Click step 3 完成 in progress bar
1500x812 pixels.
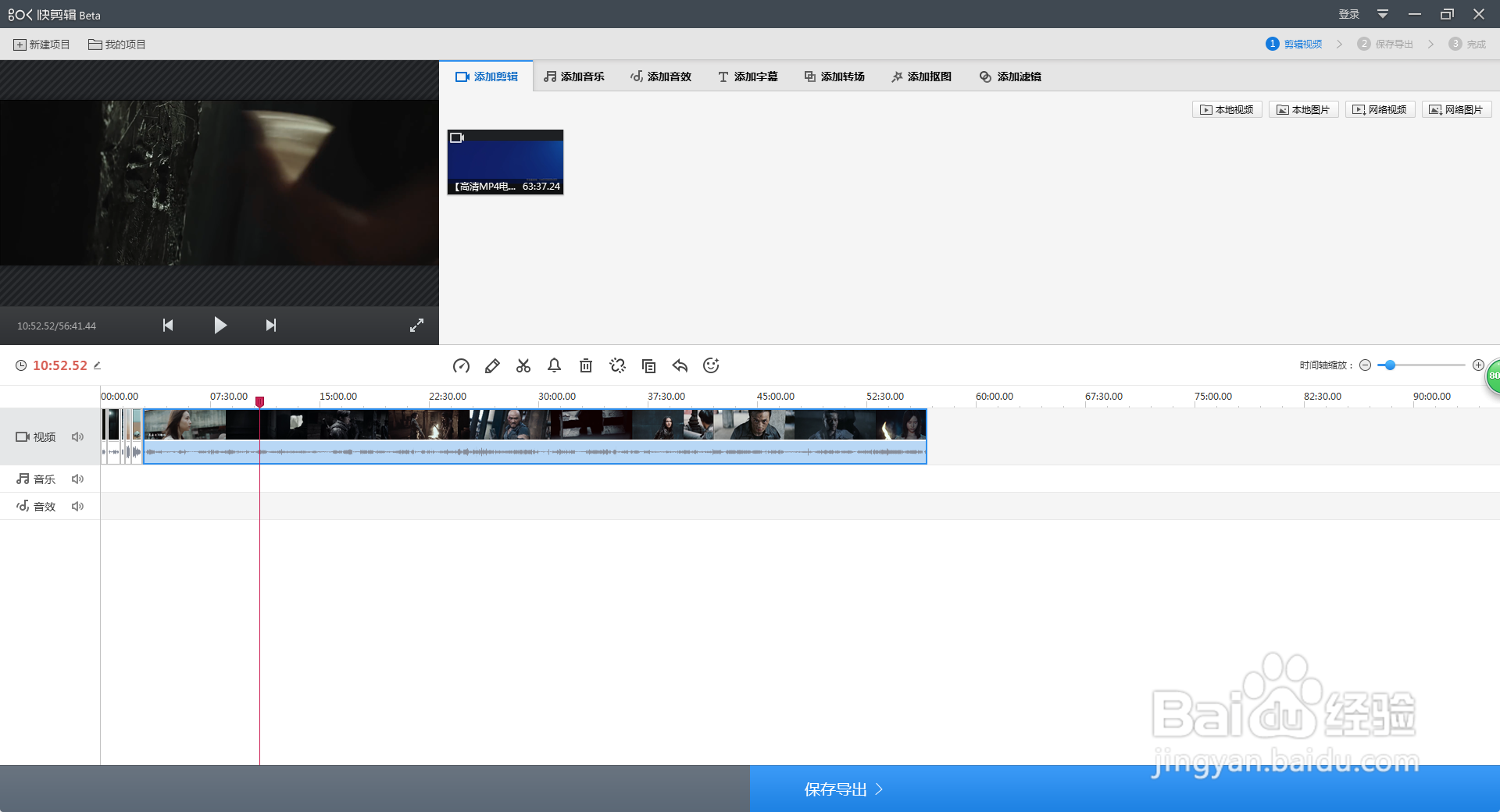[1467, 45]
